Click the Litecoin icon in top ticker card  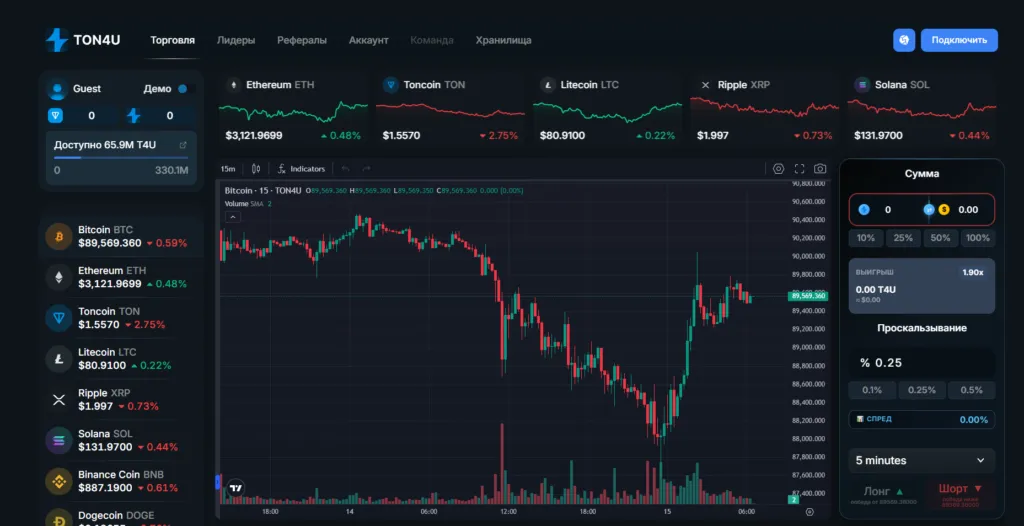tap(548, 85)
